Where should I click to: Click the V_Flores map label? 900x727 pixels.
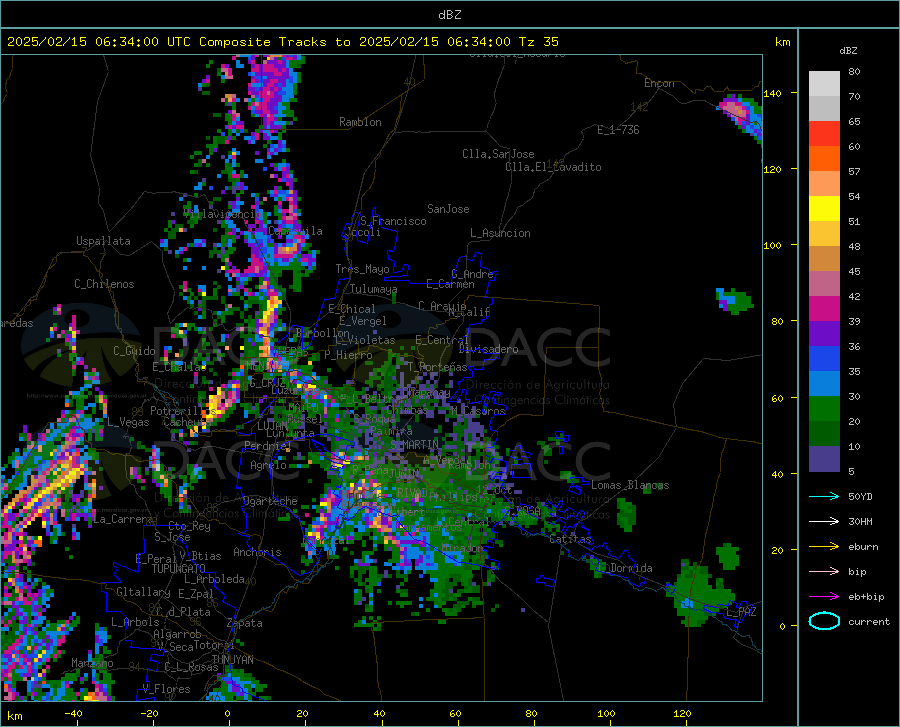click(166, 689)
